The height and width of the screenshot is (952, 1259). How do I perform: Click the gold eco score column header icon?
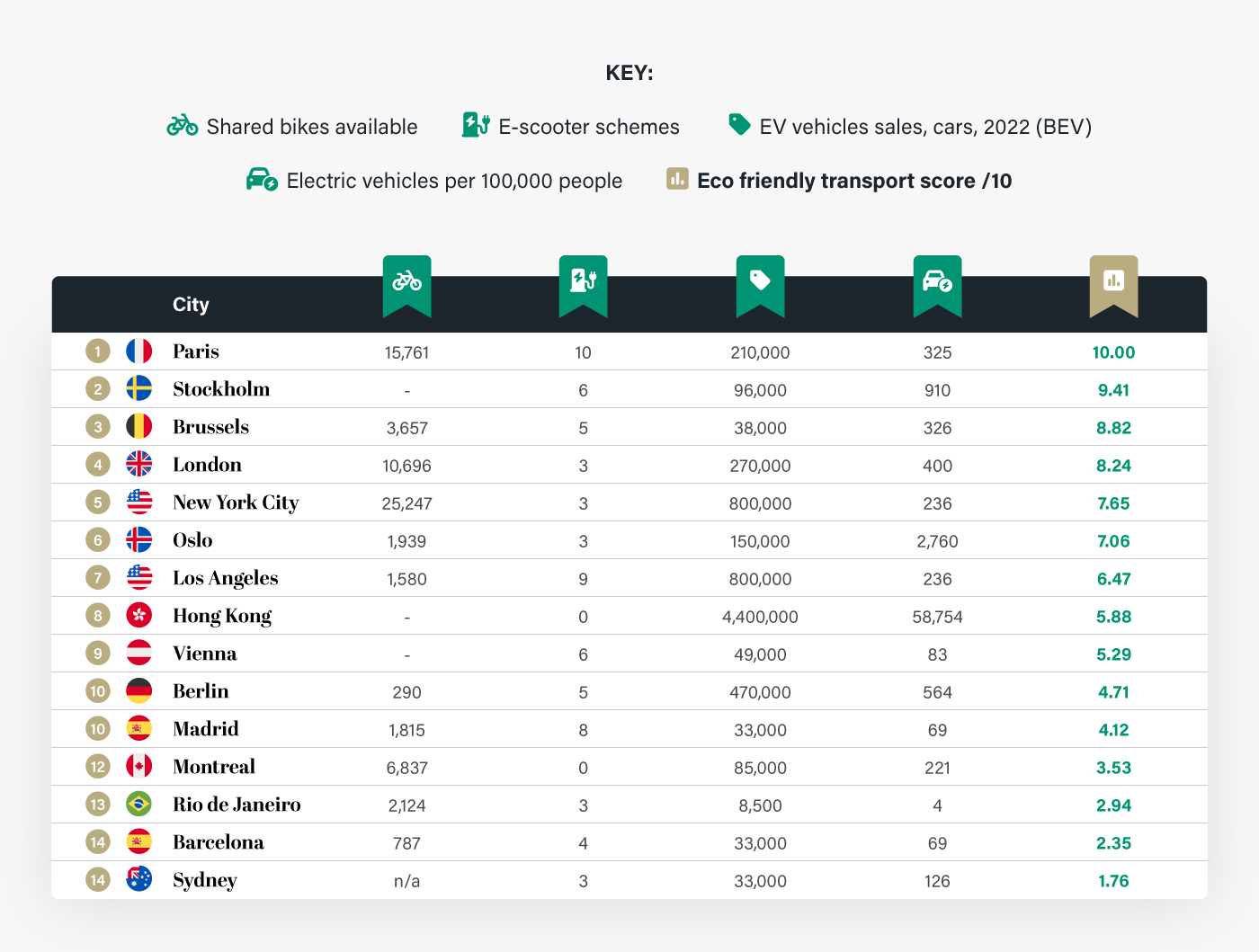click(1113, 282)
